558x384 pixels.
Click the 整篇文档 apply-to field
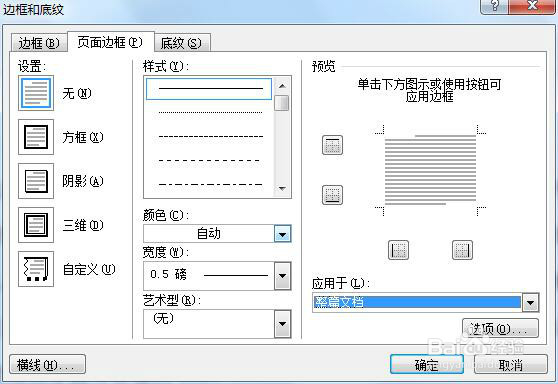[x=417, y=303]
